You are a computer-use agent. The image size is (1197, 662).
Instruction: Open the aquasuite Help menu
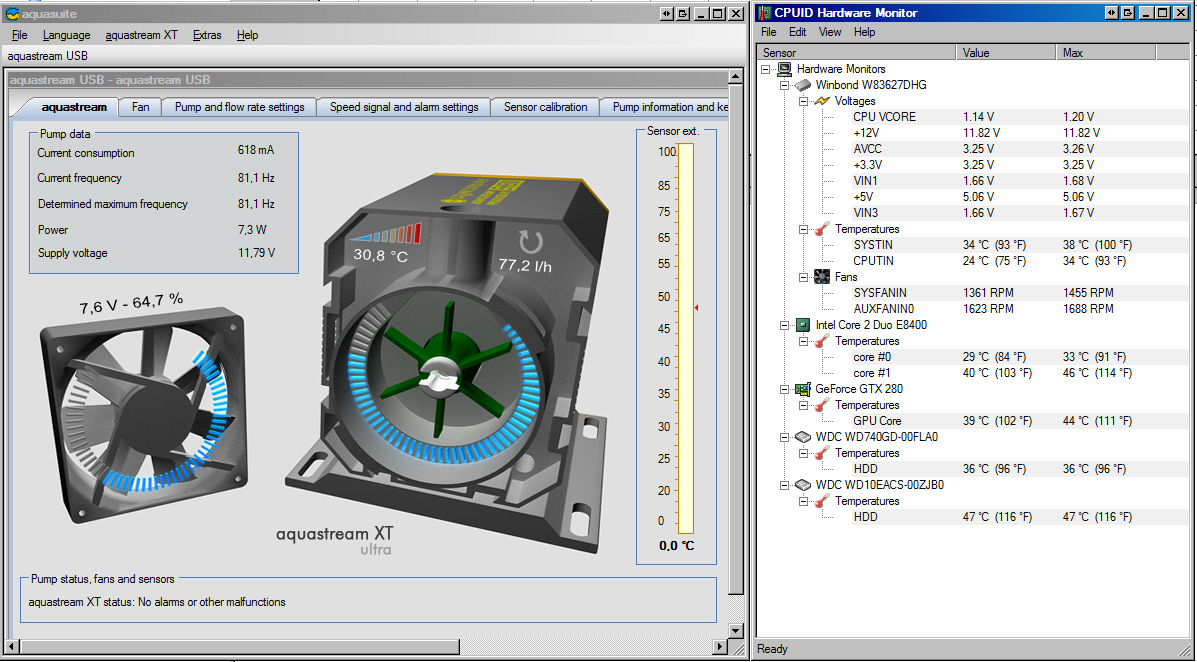tap(247, 35)
